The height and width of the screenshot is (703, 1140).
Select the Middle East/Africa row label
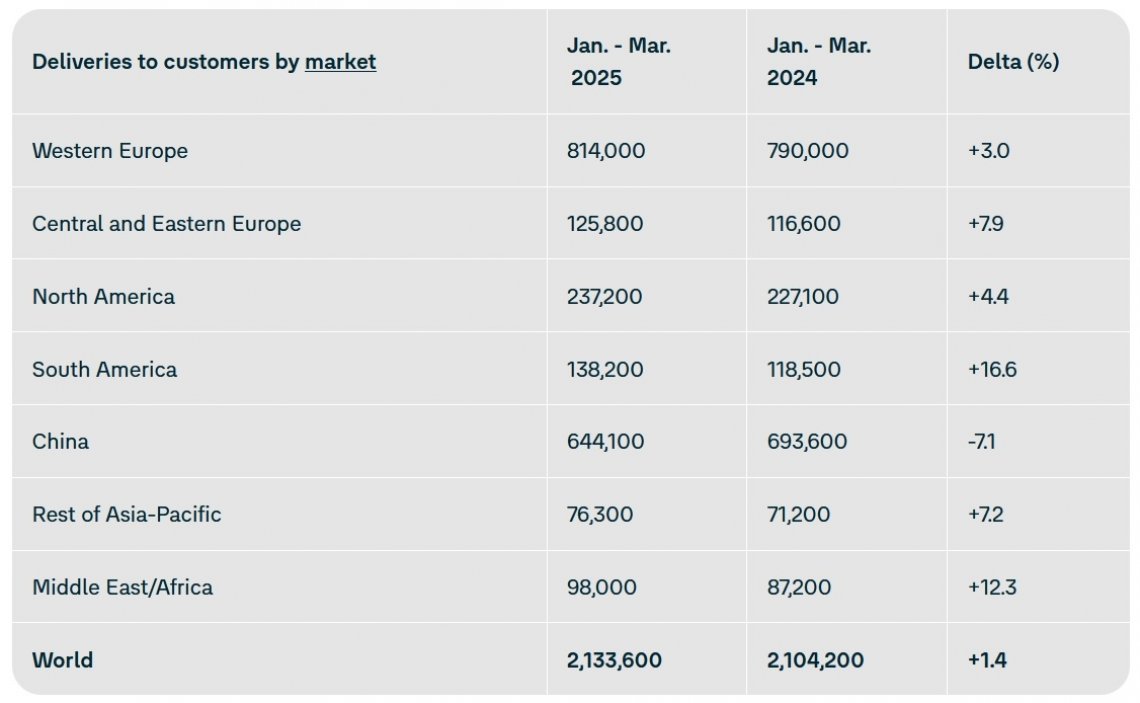pyautogui.click(x=122, y=587)
